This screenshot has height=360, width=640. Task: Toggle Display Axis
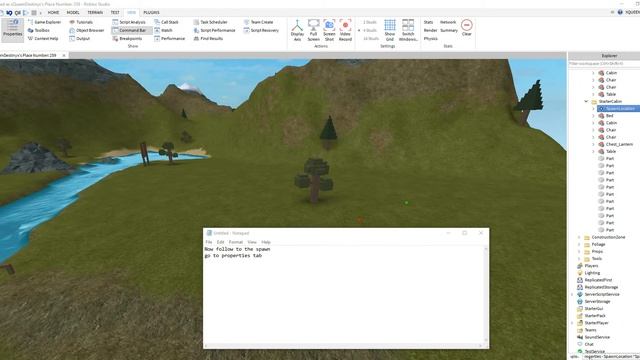click(x=297, y=30)
